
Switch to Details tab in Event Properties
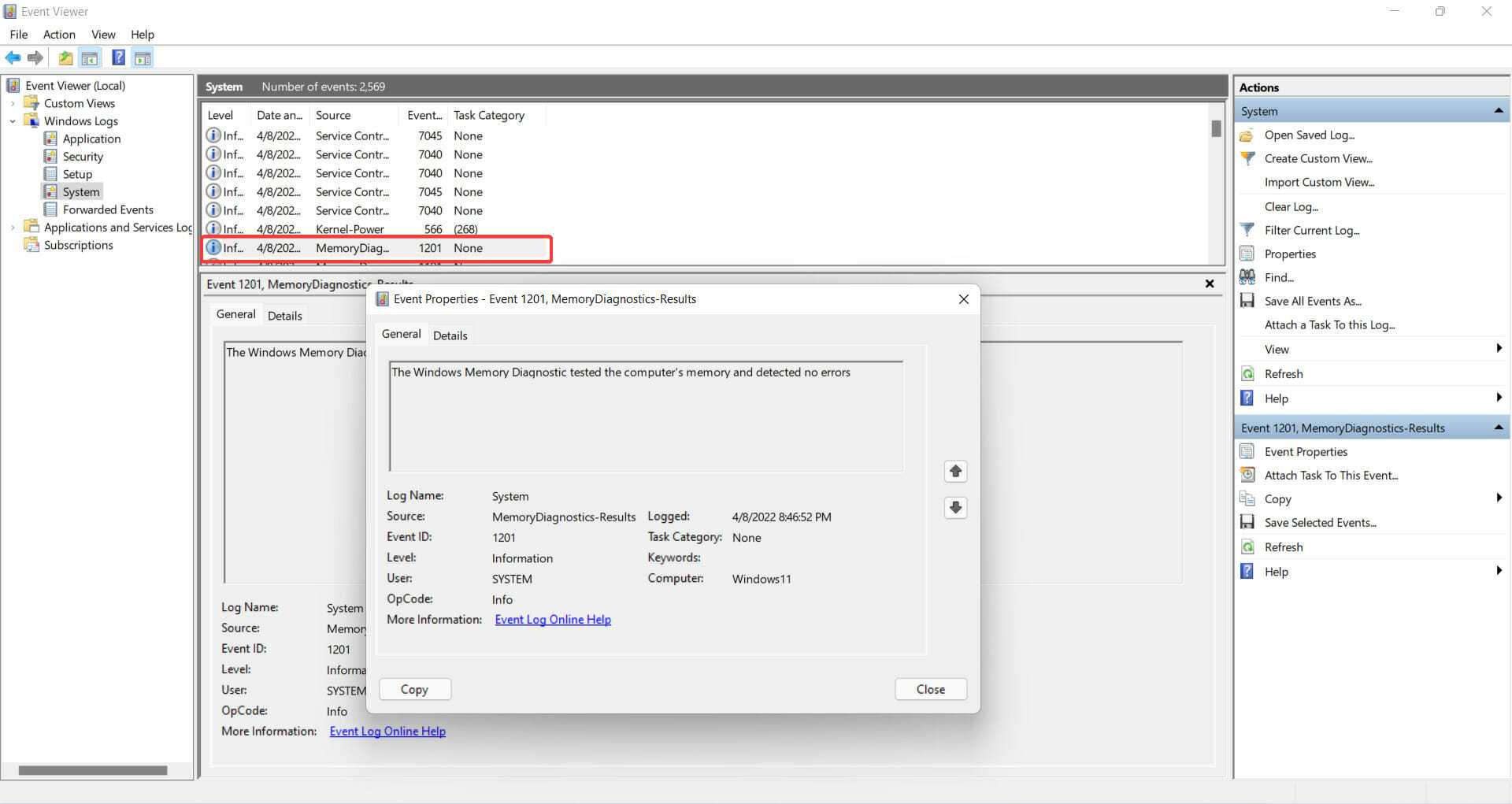click(x=450, y=335)
